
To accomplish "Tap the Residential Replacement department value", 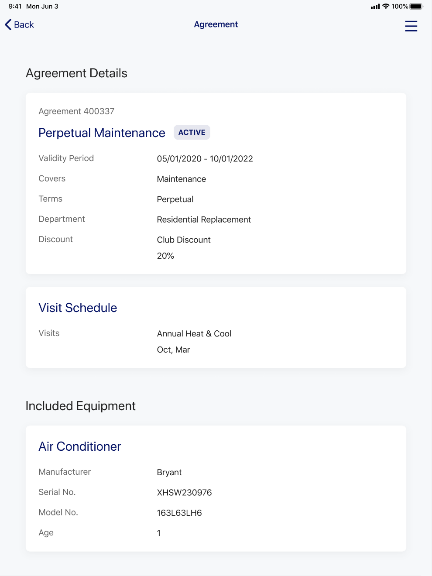I will tap(204, 220).
